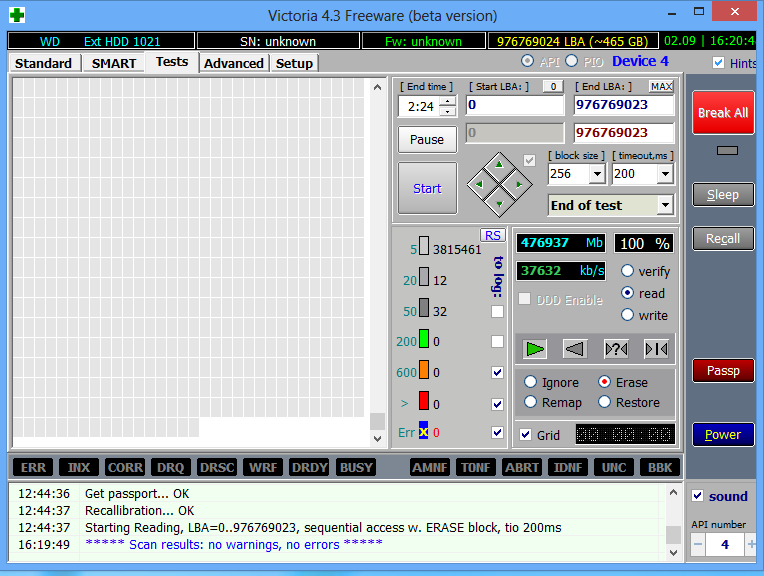Open the block size dropdown
The height and width of the screenshot is (576, 764).
point(597,174)
